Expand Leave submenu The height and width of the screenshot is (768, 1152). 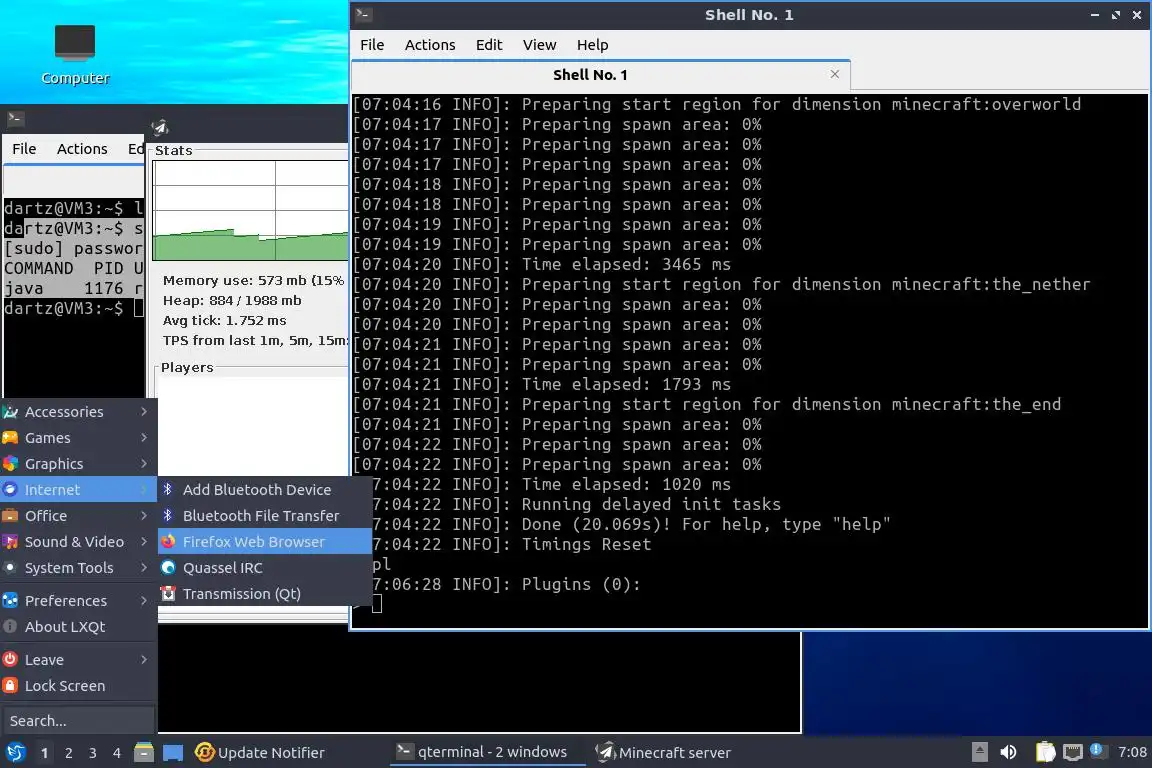[x=78, y=660]
